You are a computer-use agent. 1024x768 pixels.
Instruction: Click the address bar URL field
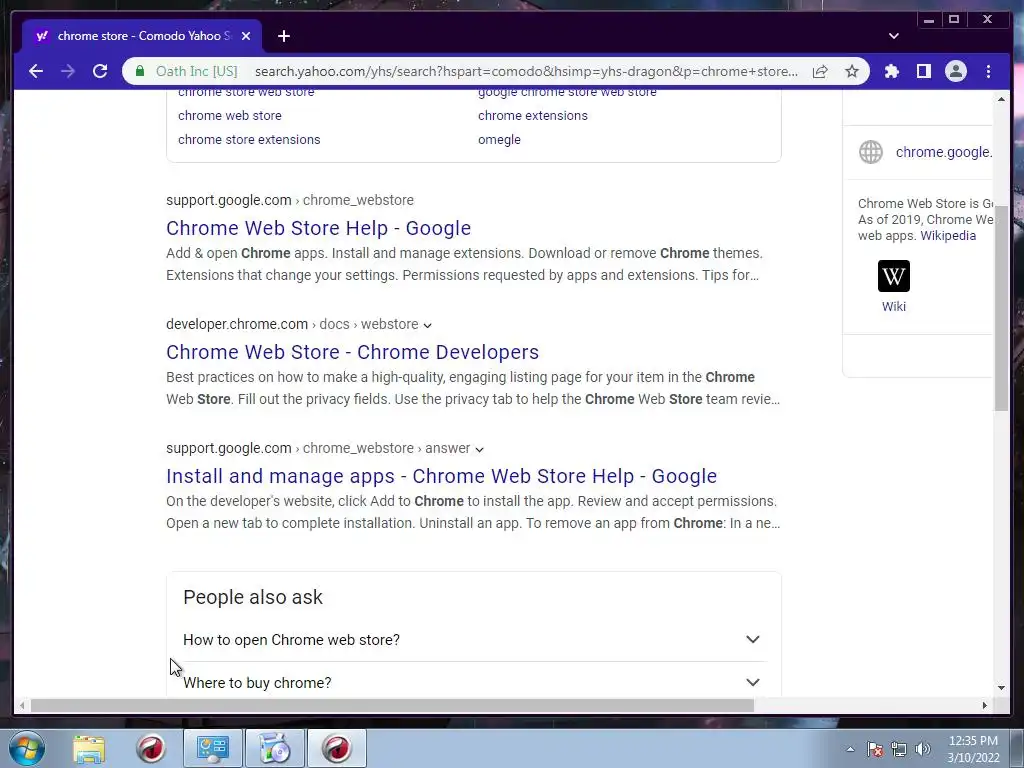point(526,71)
